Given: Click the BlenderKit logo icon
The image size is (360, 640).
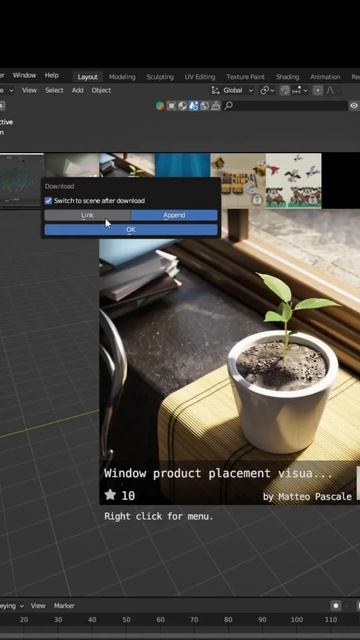Looking at the screenshot, I should pyautogui.click(x=160, y=106).
